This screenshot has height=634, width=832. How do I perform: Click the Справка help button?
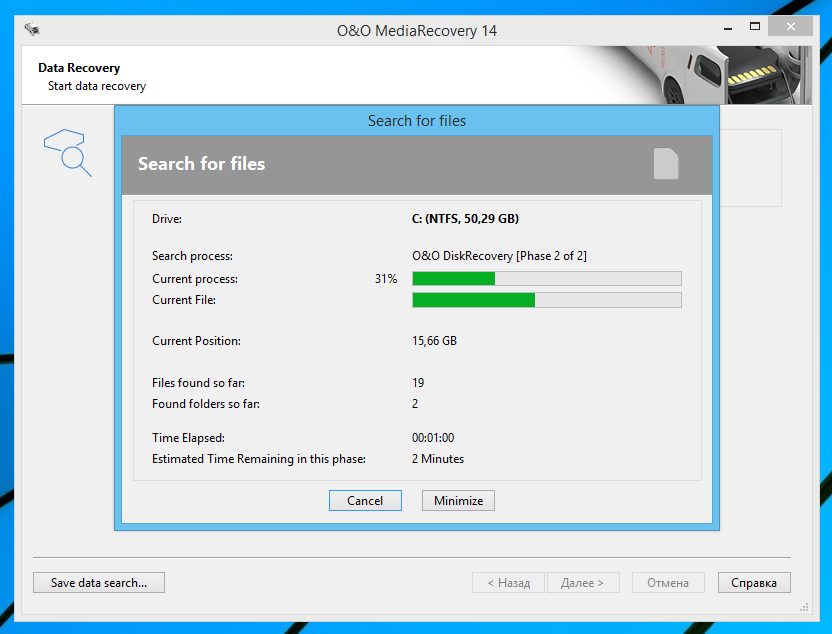(754, 582)
